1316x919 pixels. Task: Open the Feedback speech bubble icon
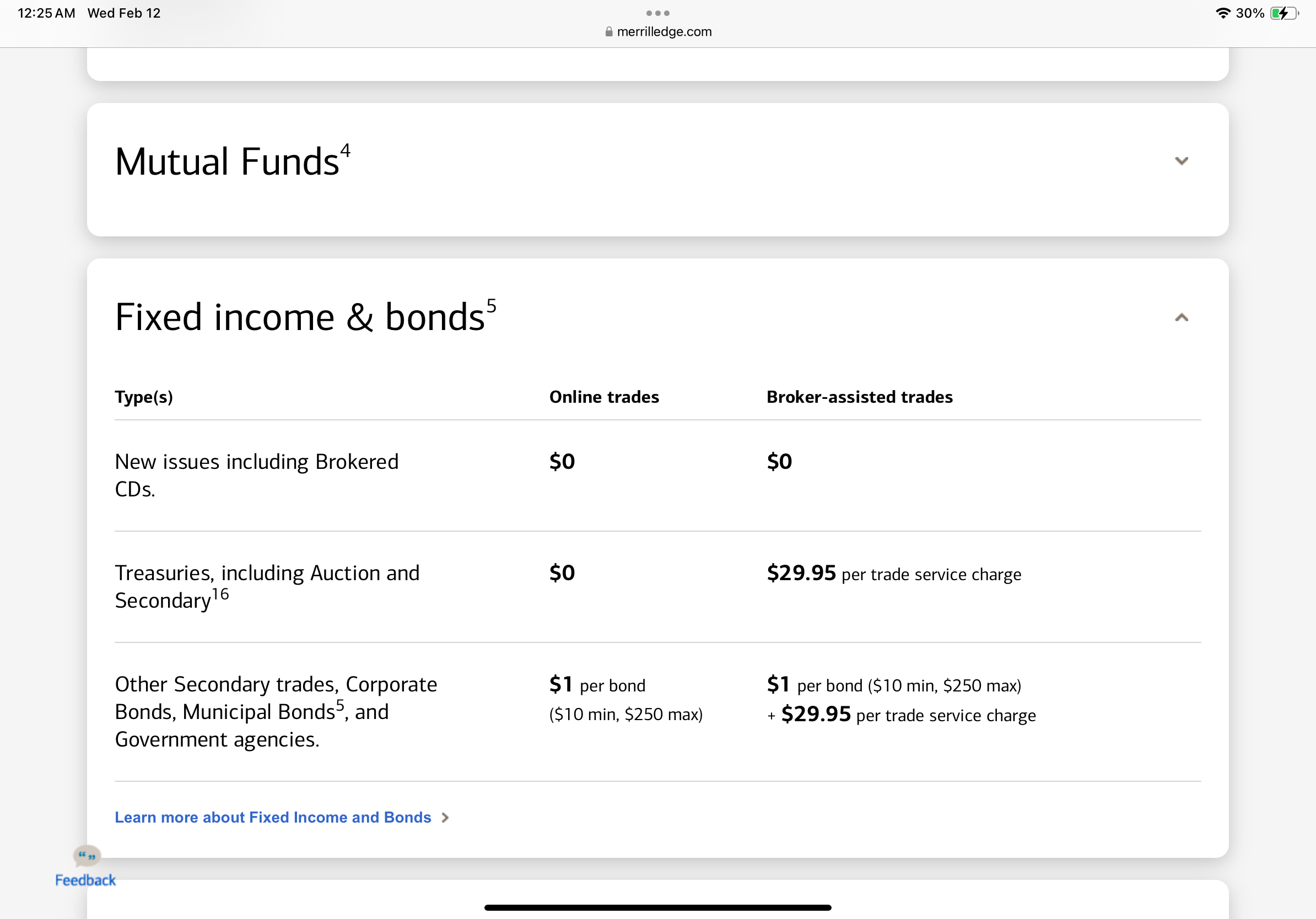click(87, 856)
